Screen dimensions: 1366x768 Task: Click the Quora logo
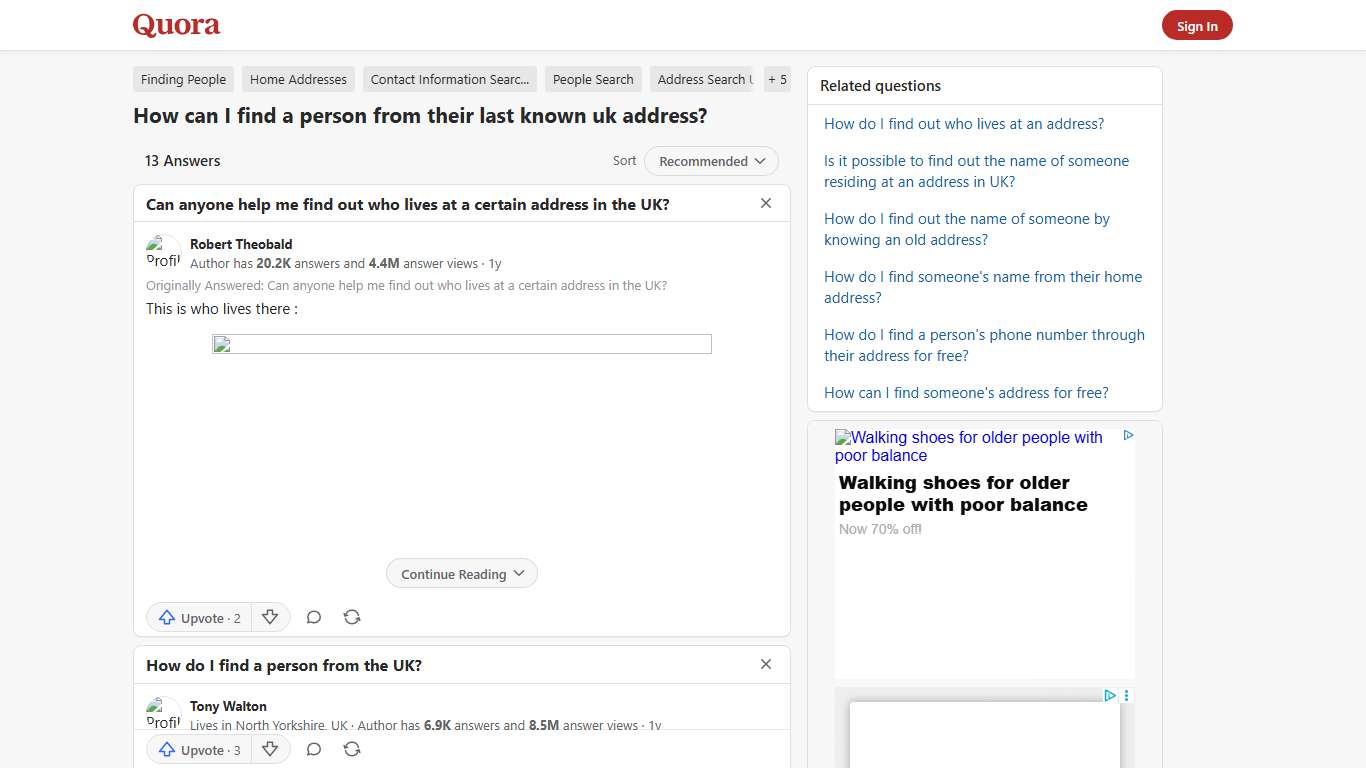coord(176,25)
